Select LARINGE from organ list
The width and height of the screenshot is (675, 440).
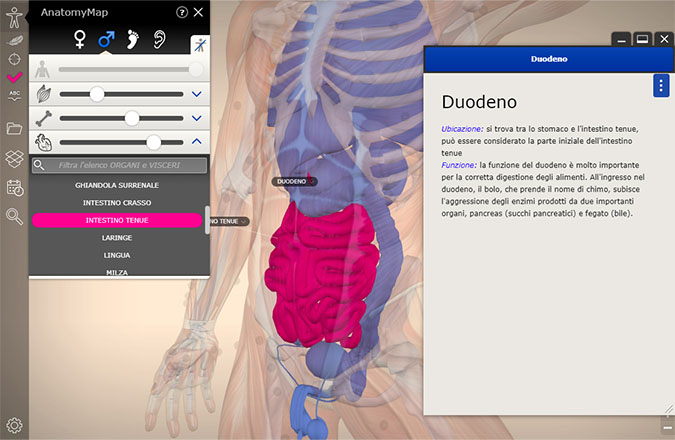click(x=117, y=237)
